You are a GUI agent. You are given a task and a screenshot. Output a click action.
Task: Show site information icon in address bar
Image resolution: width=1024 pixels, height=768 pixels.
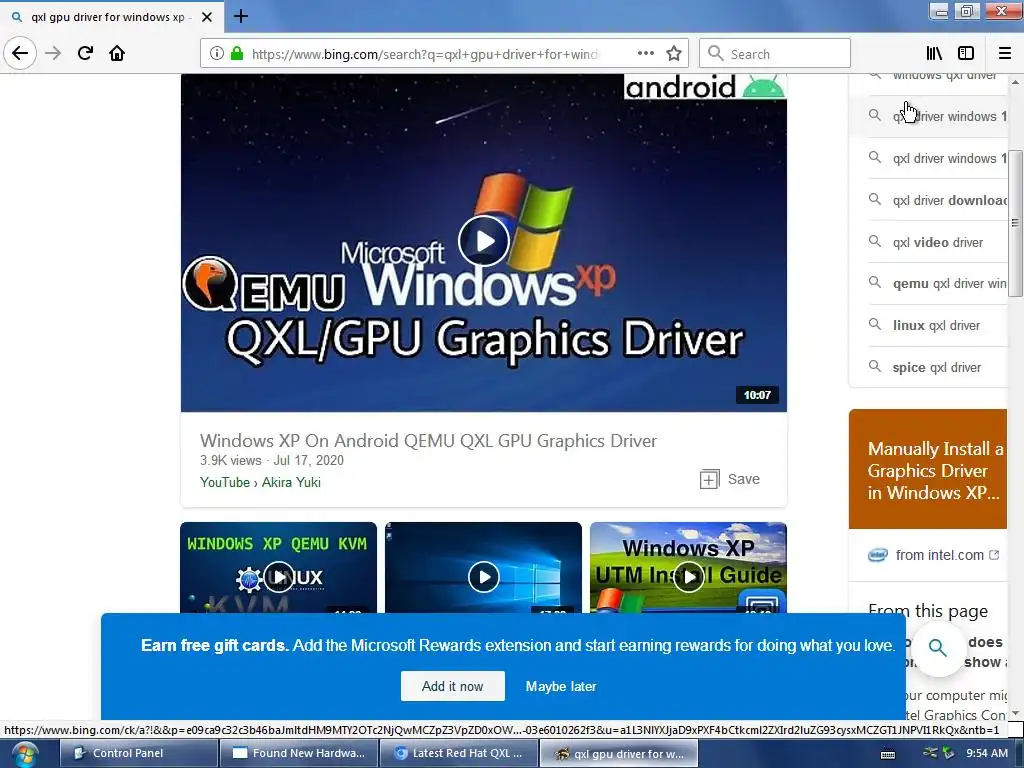[217, 53]
